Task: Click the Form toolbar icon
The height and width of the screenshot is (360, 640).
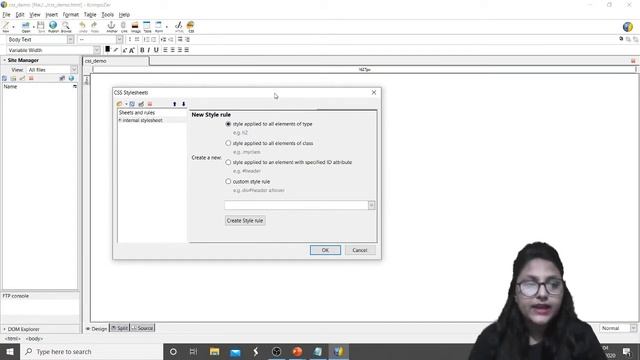Action: (x=159, y=26)
